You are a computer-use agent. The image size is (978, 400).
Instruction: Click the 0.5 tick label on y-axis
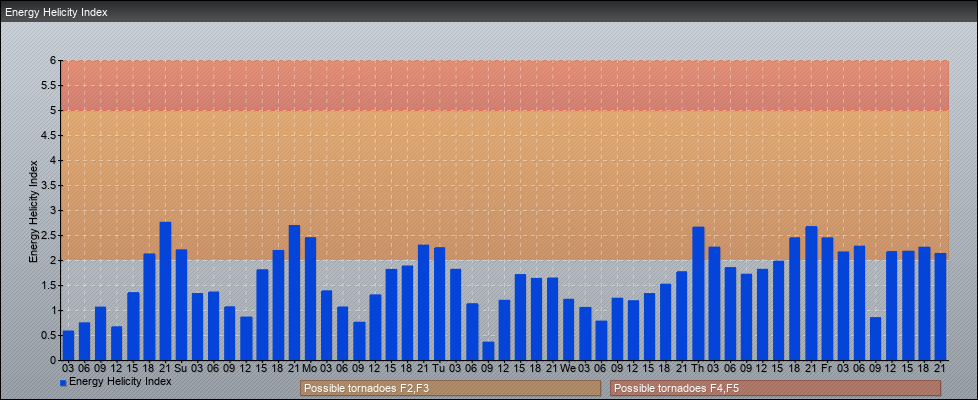coord(50,335)
